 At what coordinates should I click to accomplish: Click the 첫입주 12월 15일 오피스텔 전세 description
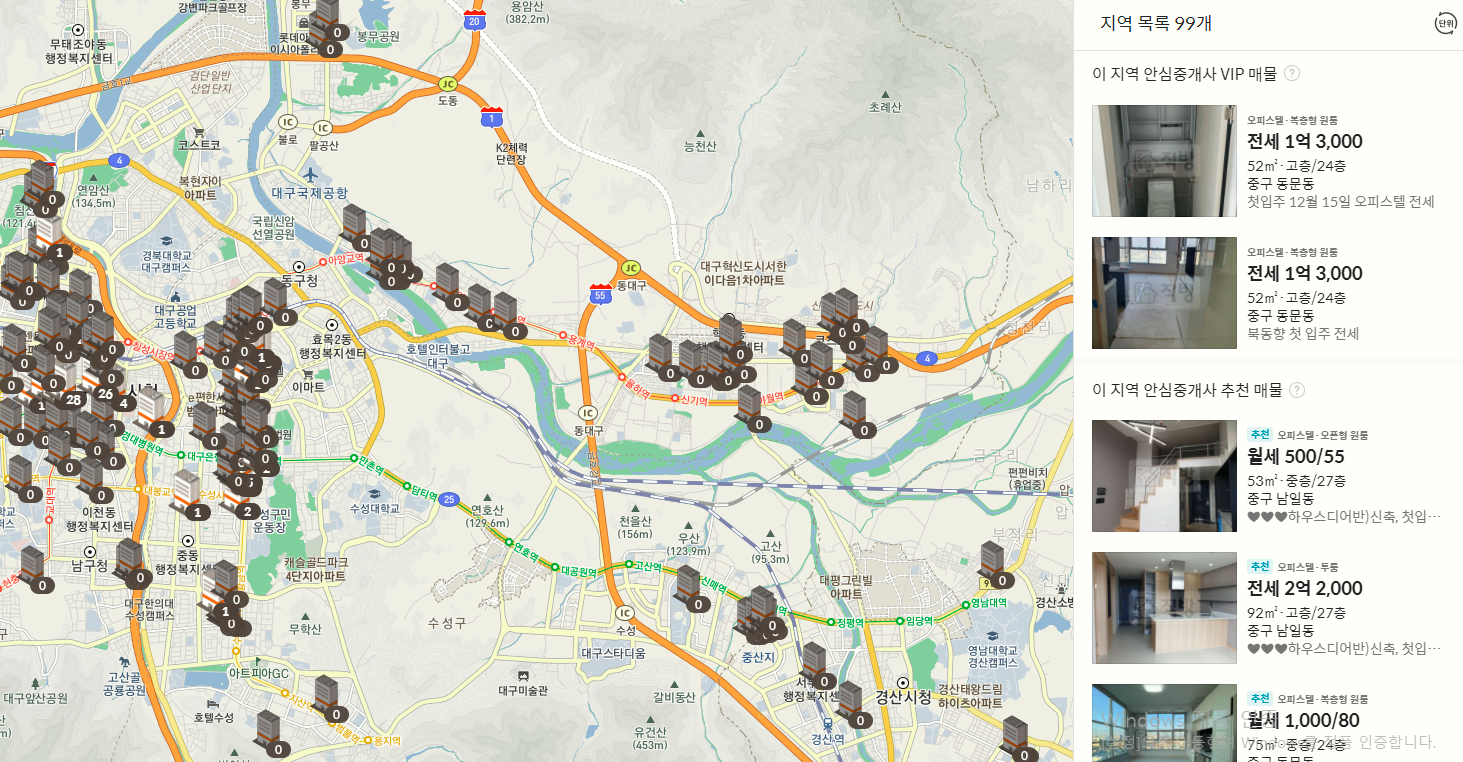pos(1341,201)
